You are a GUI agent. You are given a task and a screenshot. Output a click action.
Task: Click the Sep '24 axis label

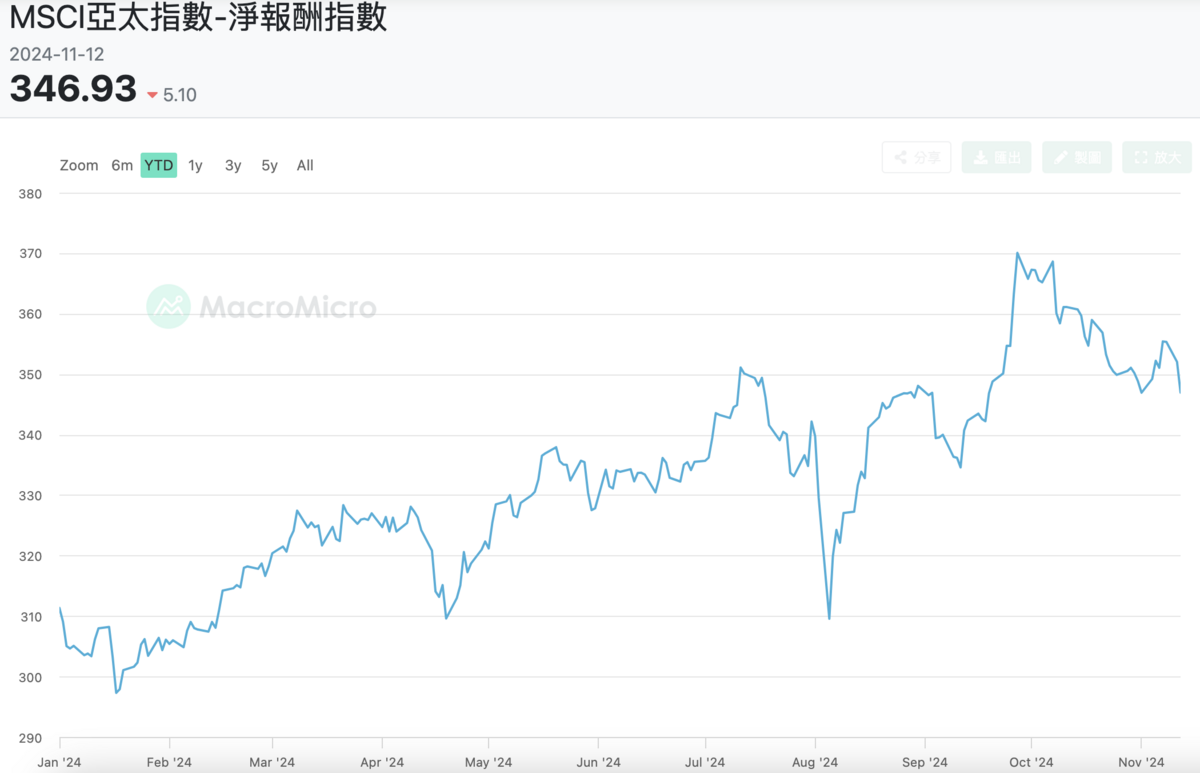click(925, 762)
